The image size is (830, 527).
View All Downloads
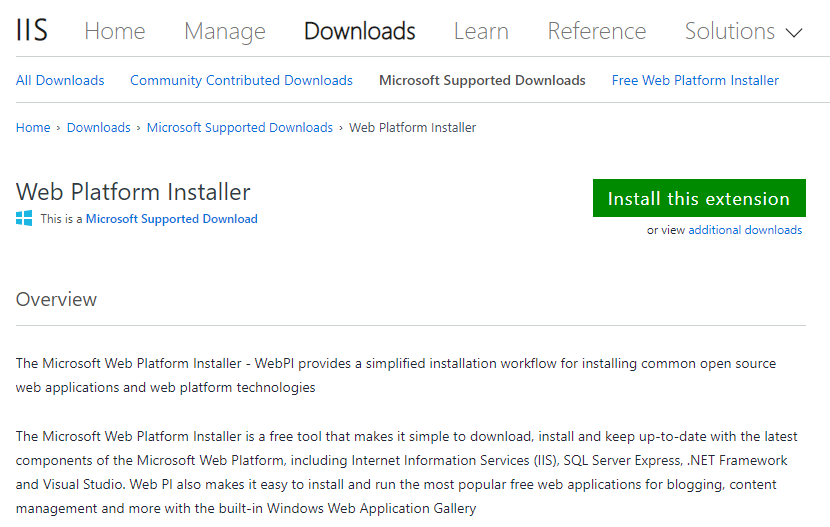click(x=60, y=80)
